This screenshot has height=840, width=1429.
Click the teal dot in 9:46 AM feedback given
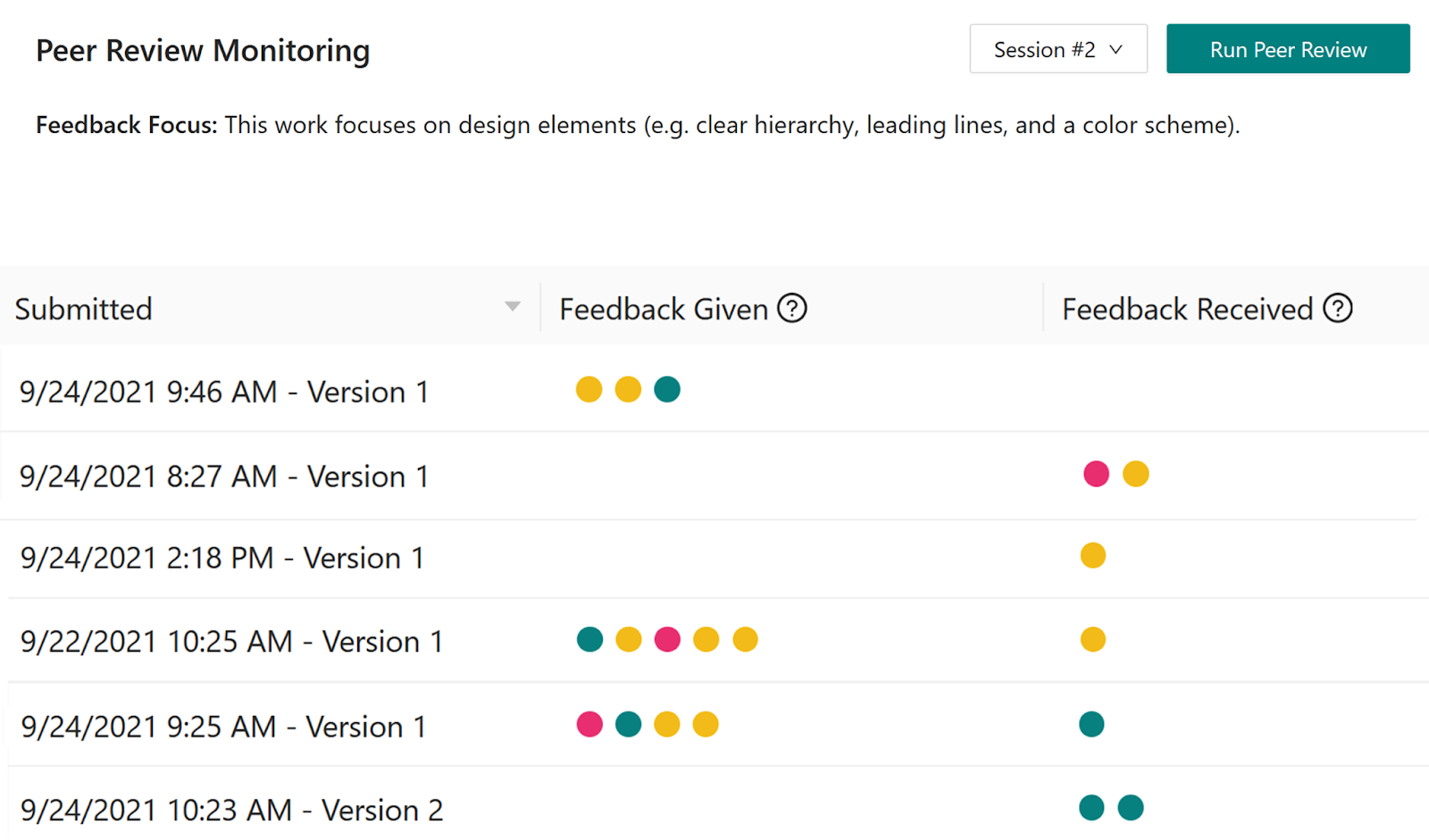[x=667, y=389]
